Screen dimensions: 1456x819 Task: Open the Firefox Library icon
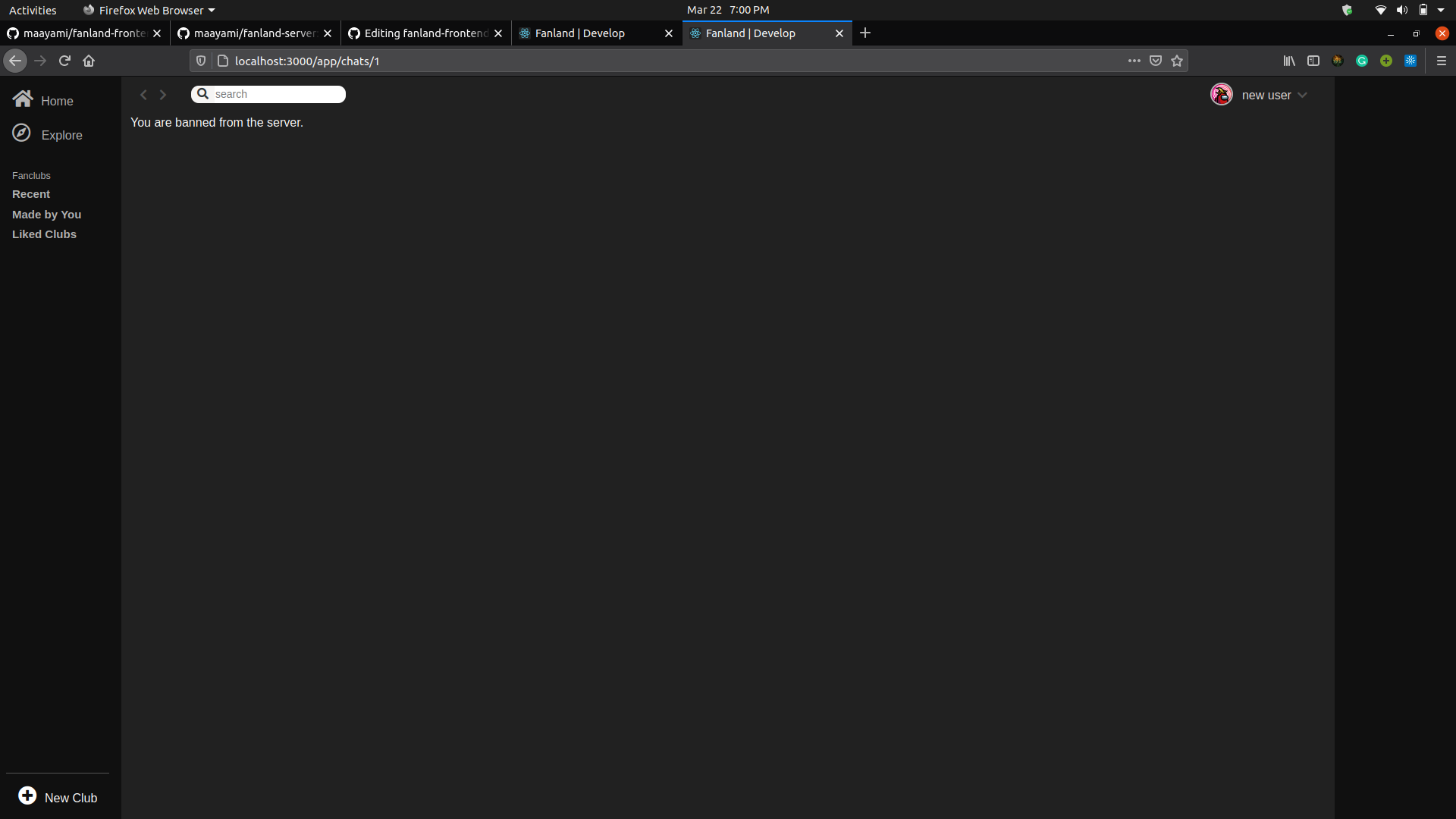(x=1289, y=61)
